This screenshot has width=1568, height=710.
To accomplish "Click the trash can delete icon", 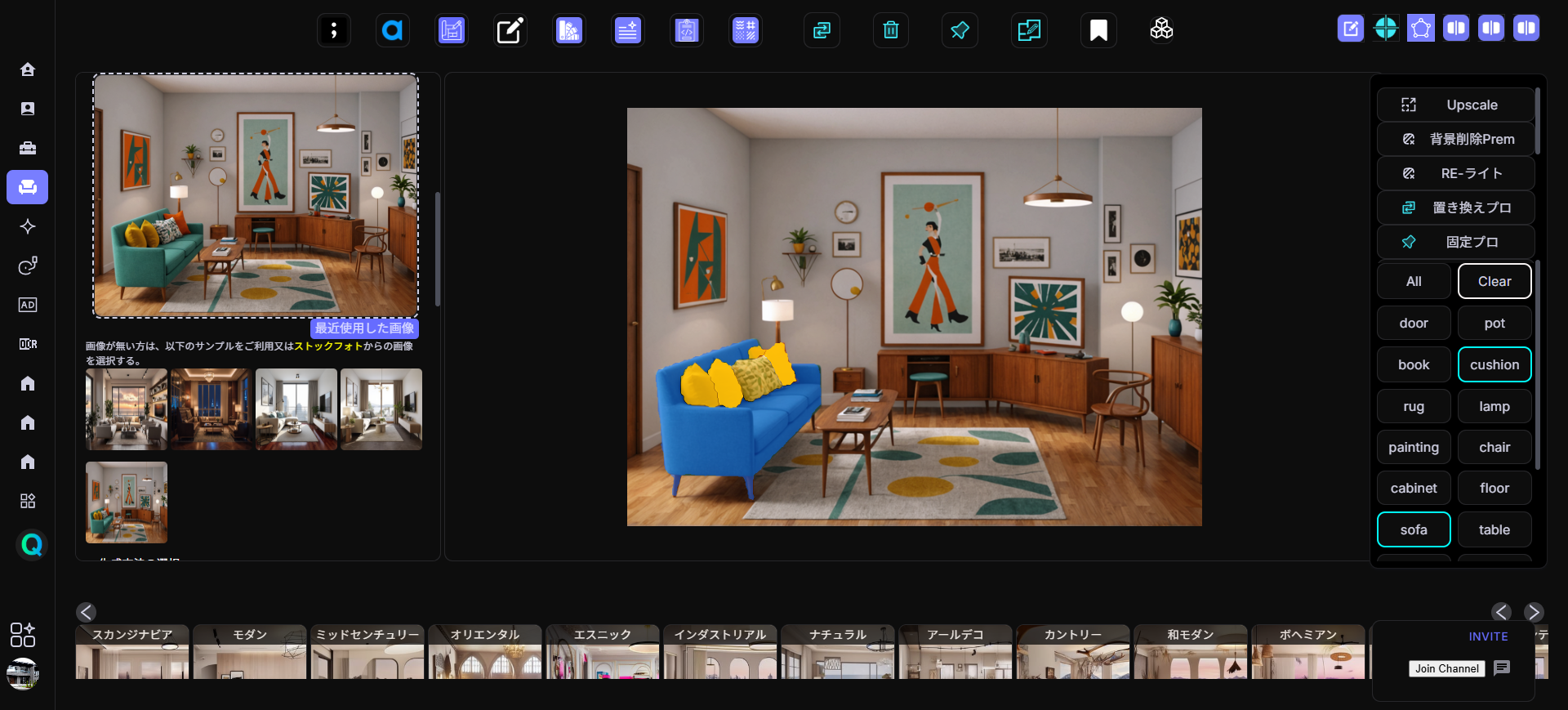I will (x=891, y=30).
